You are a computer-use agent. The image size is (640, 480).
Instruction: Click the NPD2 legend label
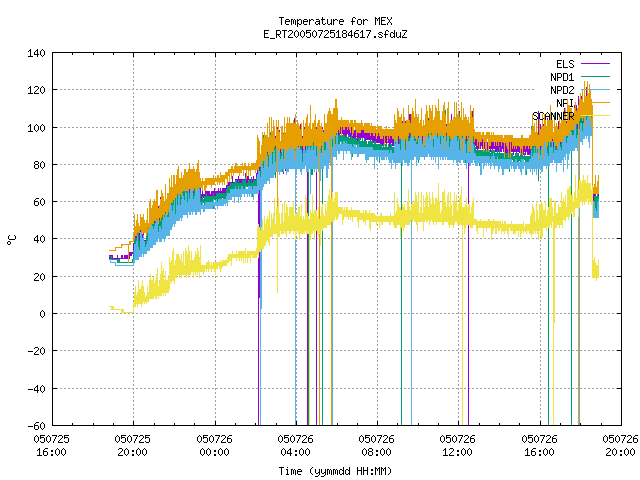[562, 90]
